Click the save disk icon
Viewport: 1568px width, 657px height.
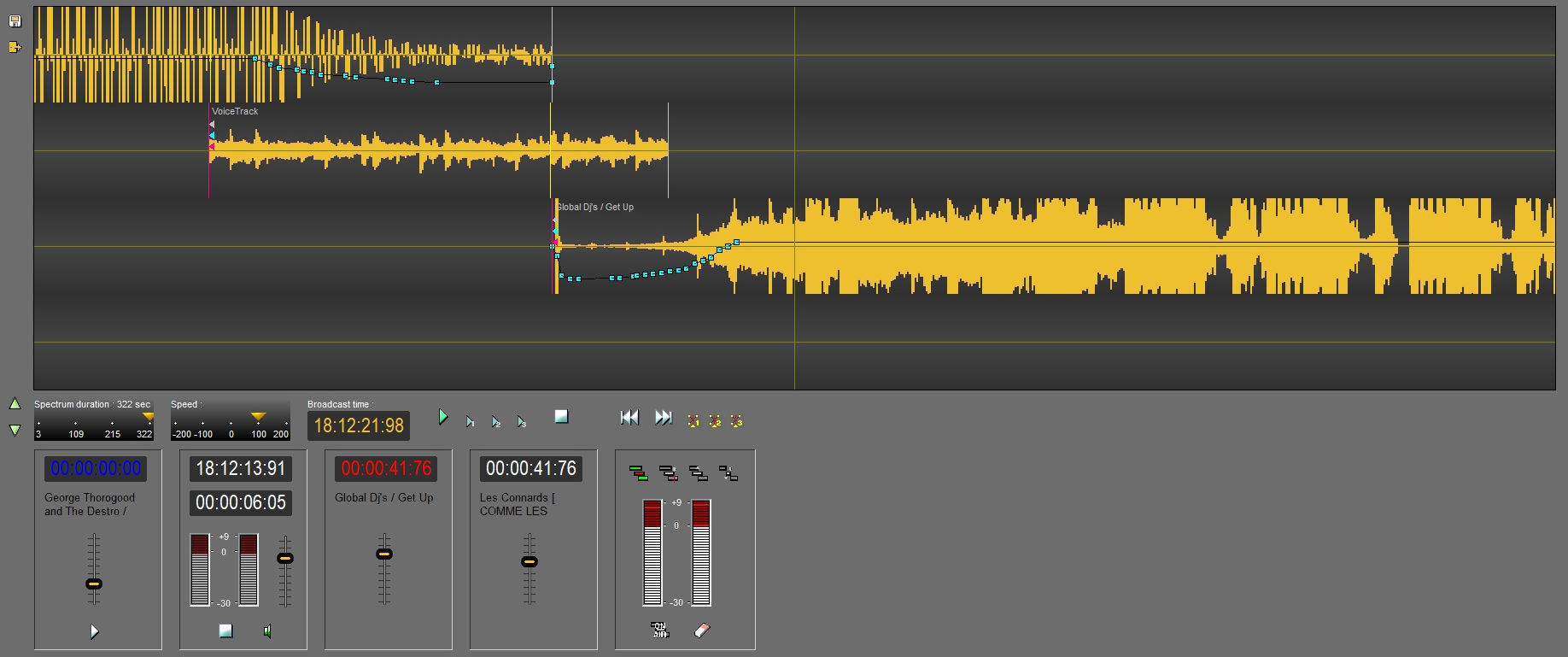click(15, 21)
